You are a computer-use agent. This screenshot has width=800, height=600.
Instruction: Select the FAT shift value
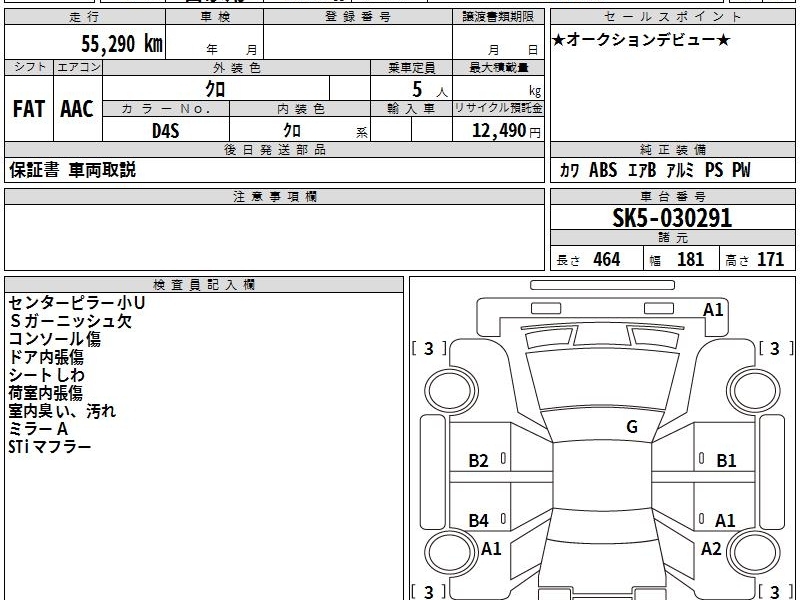(x=29, y=109)
